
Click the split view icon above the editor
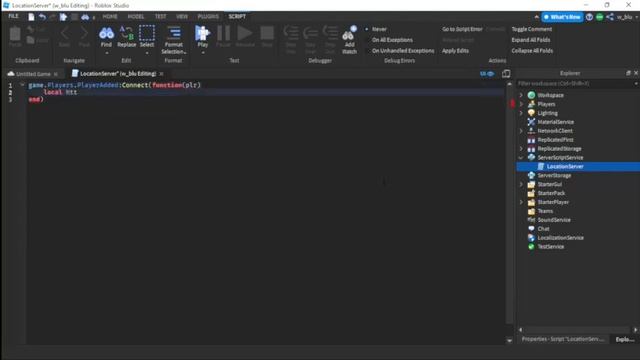[506, 73]
